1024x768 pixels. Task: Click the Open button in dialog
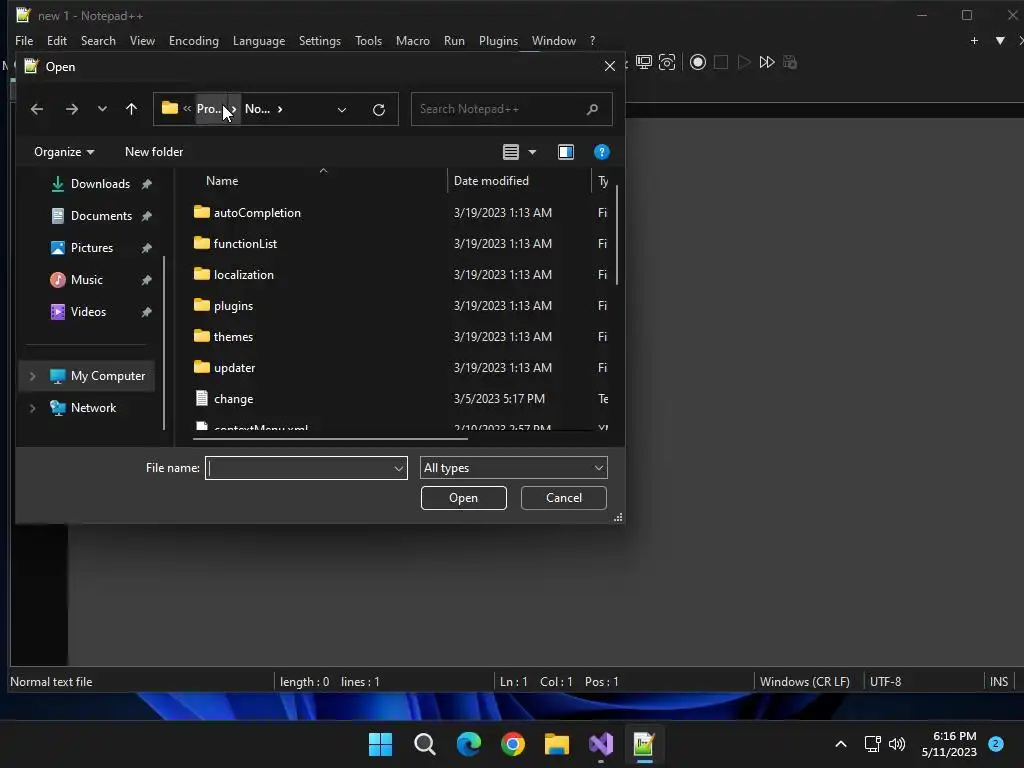coord(464,498)
